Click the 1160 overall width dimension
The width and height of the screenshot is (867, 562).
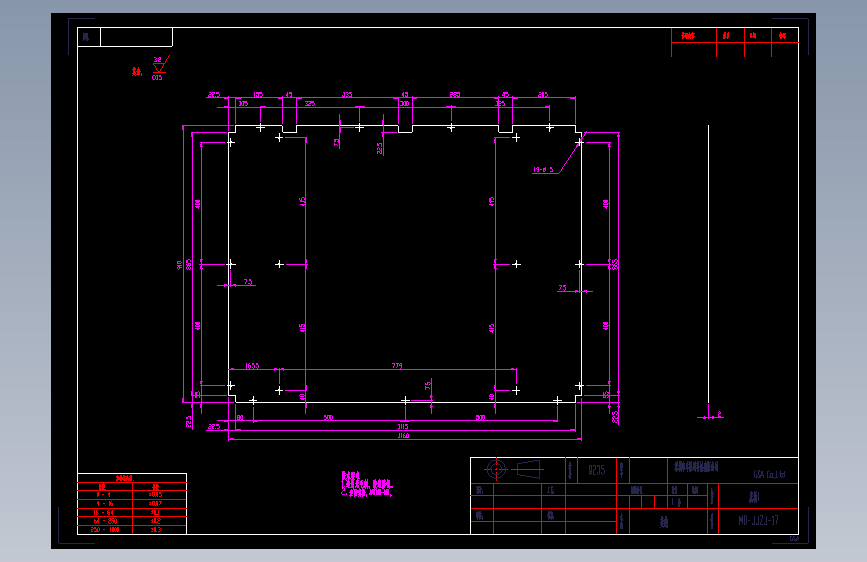pos(403,436)
